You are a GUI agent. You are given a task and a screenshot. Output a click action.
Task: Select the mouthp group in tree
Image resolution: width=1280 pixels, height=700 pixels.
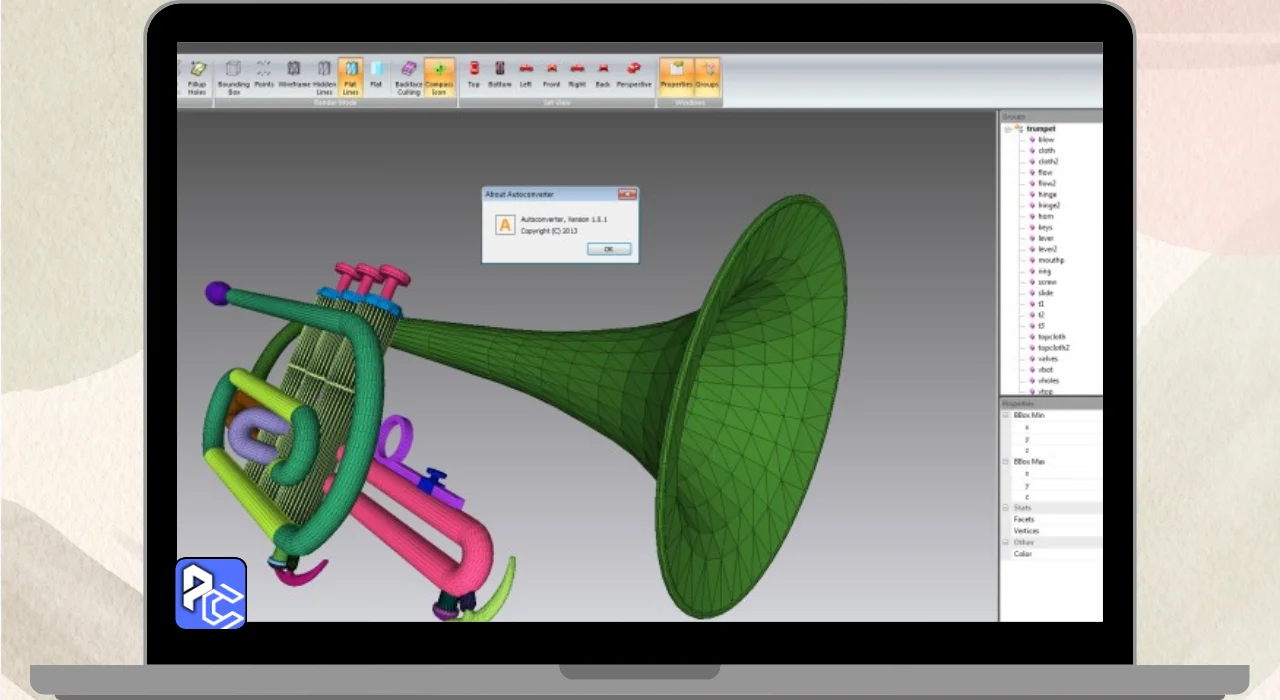click(x=1050, y=260)
